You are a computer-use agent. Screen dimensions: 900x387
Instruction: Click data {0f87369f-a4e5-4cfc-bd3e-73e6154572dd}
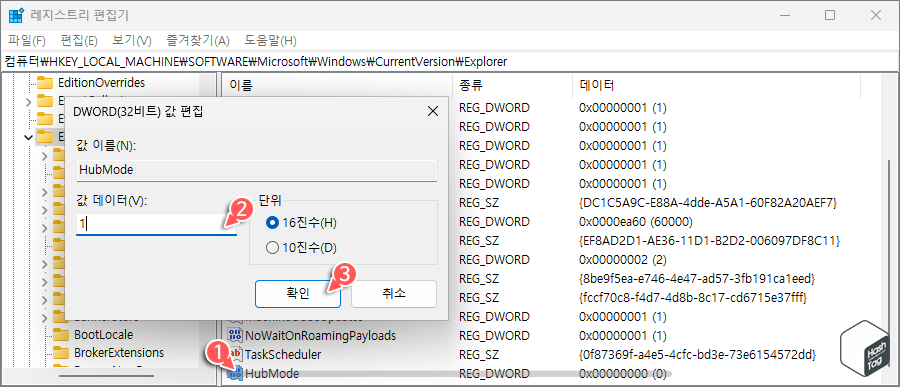697,354
